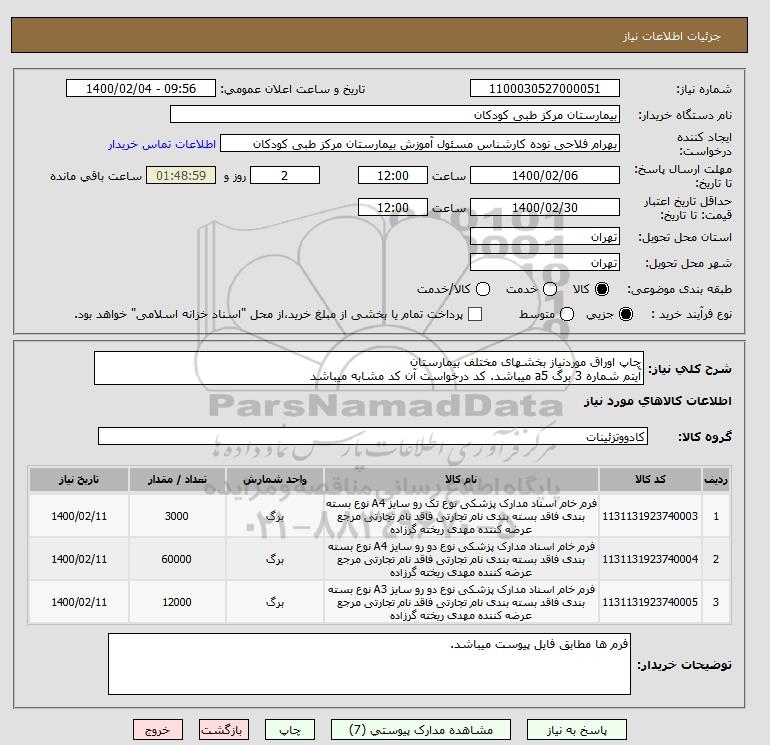Click product code 113113192374​0003
Screen dimensions: 770x745
tap(650, 516)
